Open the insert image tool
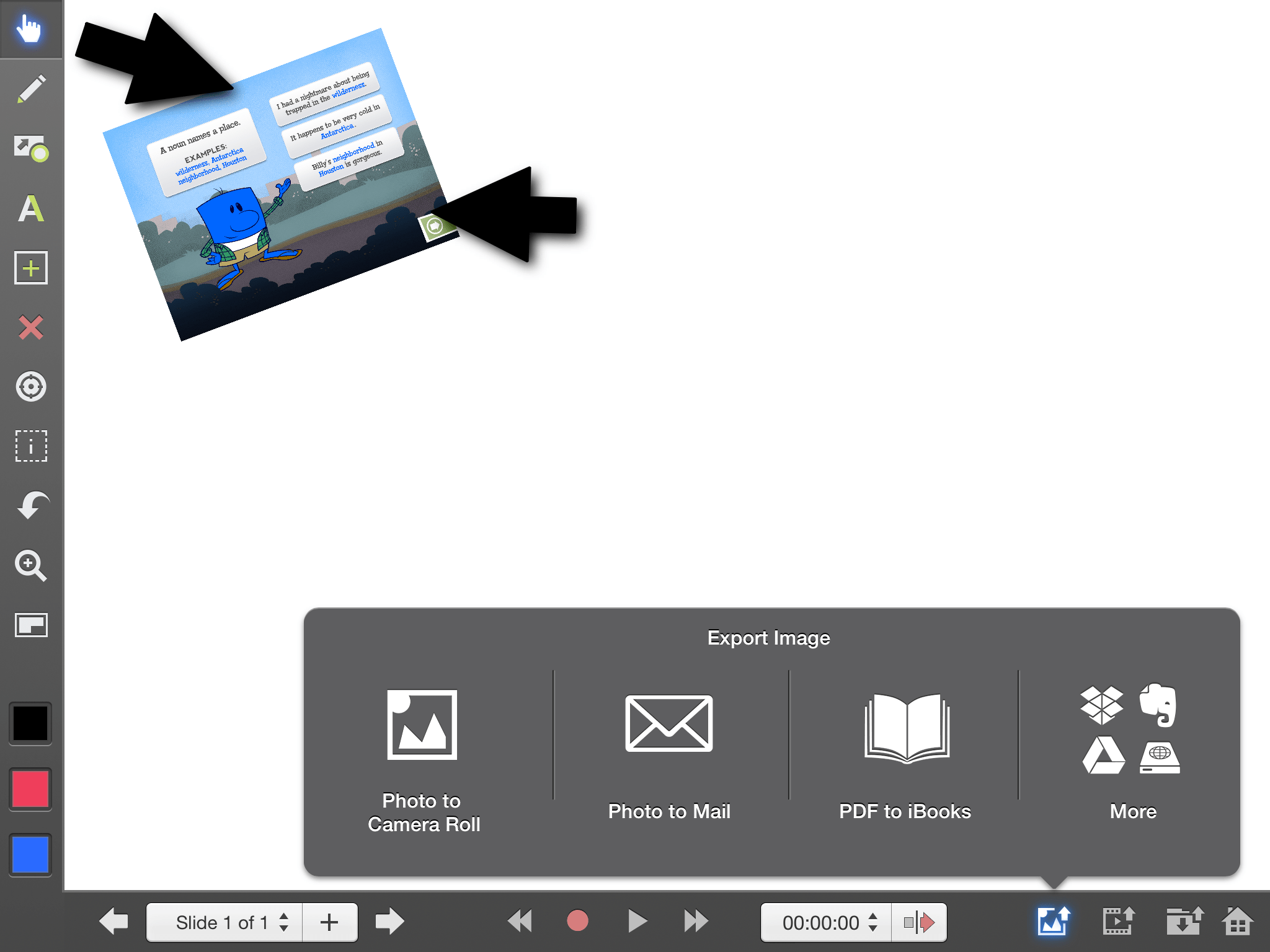1270x952 pixels. point(31,149)
